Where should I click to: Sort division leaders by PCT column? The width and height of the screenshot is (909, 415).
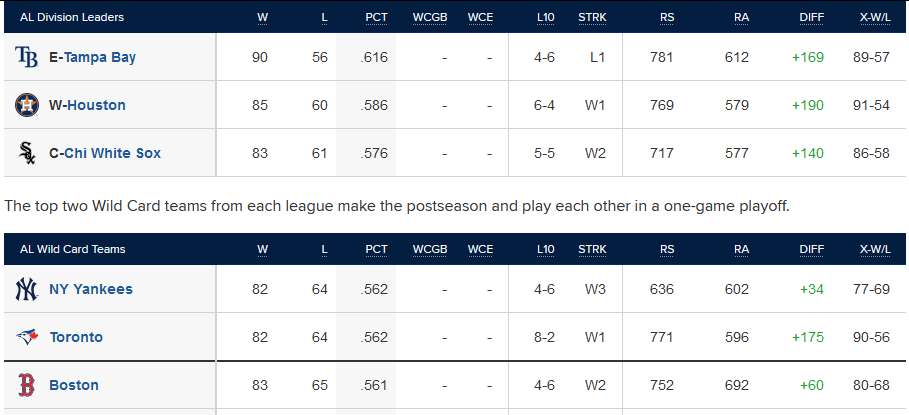click(x=376, y=17)
